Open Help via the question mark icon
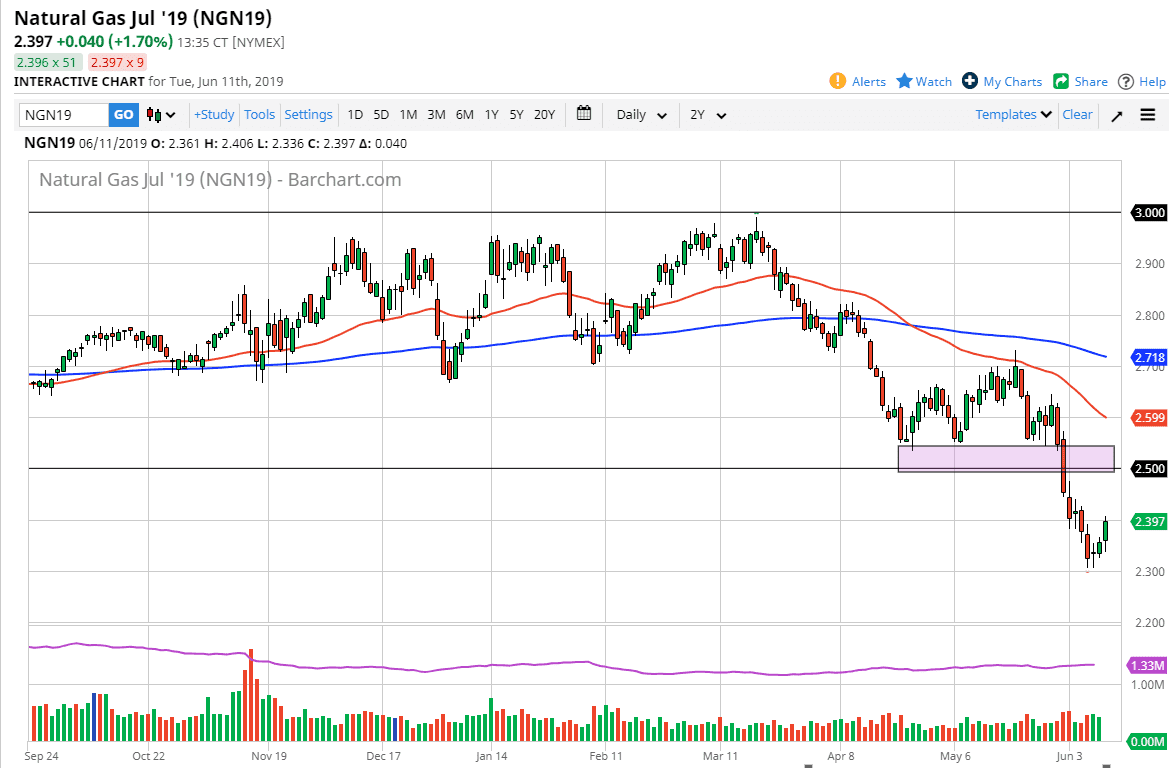This screenshot has width=1175, height=768. (x=1126, y=81)
